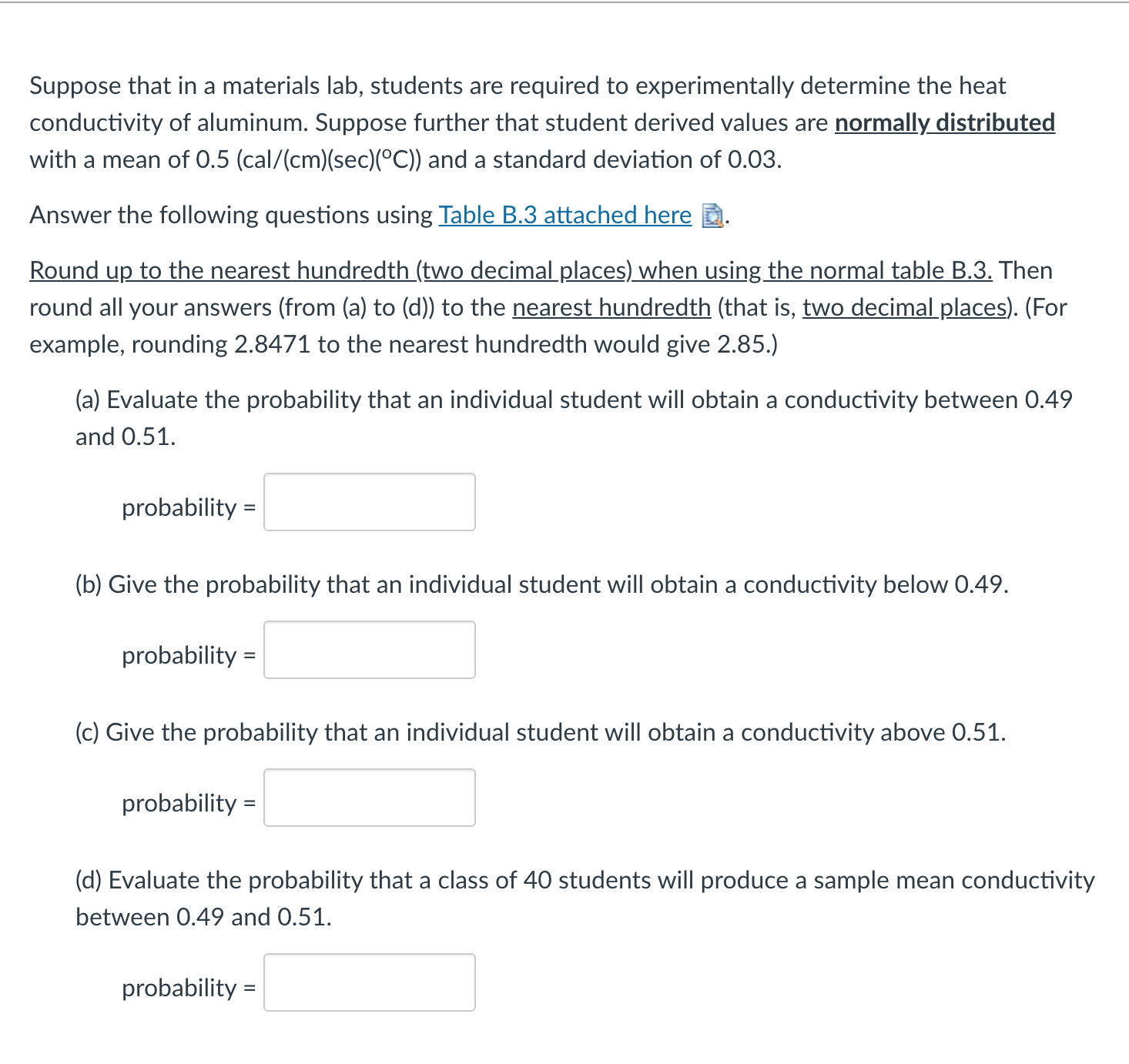The width and height of the screenshot is (1129, 1064).
Task: Focus the input next to the last probability label
Action: [x=369, y=983]
